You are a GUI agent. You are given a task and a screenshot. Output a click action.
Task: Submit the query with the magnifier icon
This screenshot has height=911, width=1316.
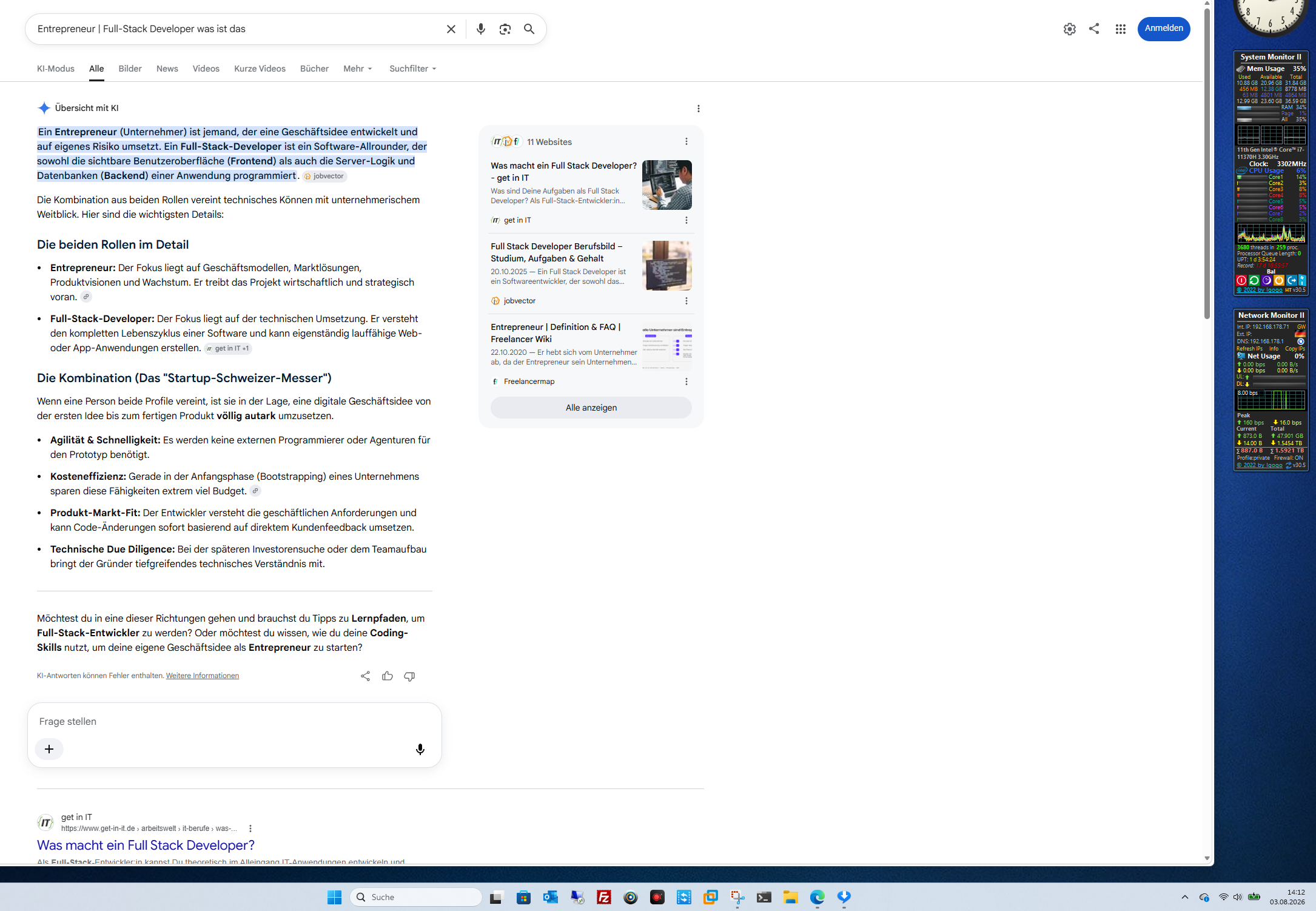pyautogui.click(x=529, y=29)
